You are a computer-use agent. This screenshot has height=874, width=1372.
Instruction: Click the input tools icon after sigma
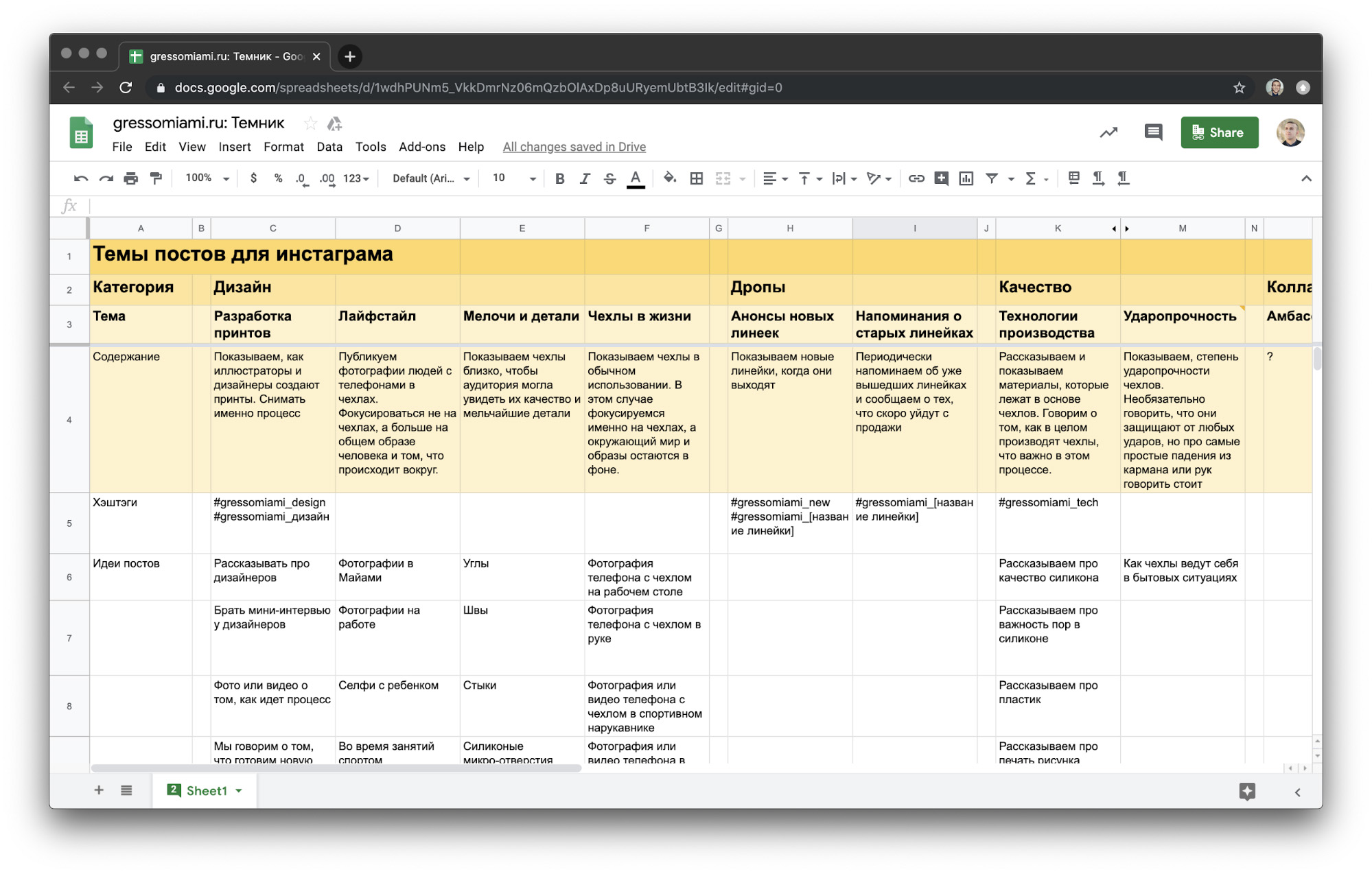click(x=1074, y=178)
